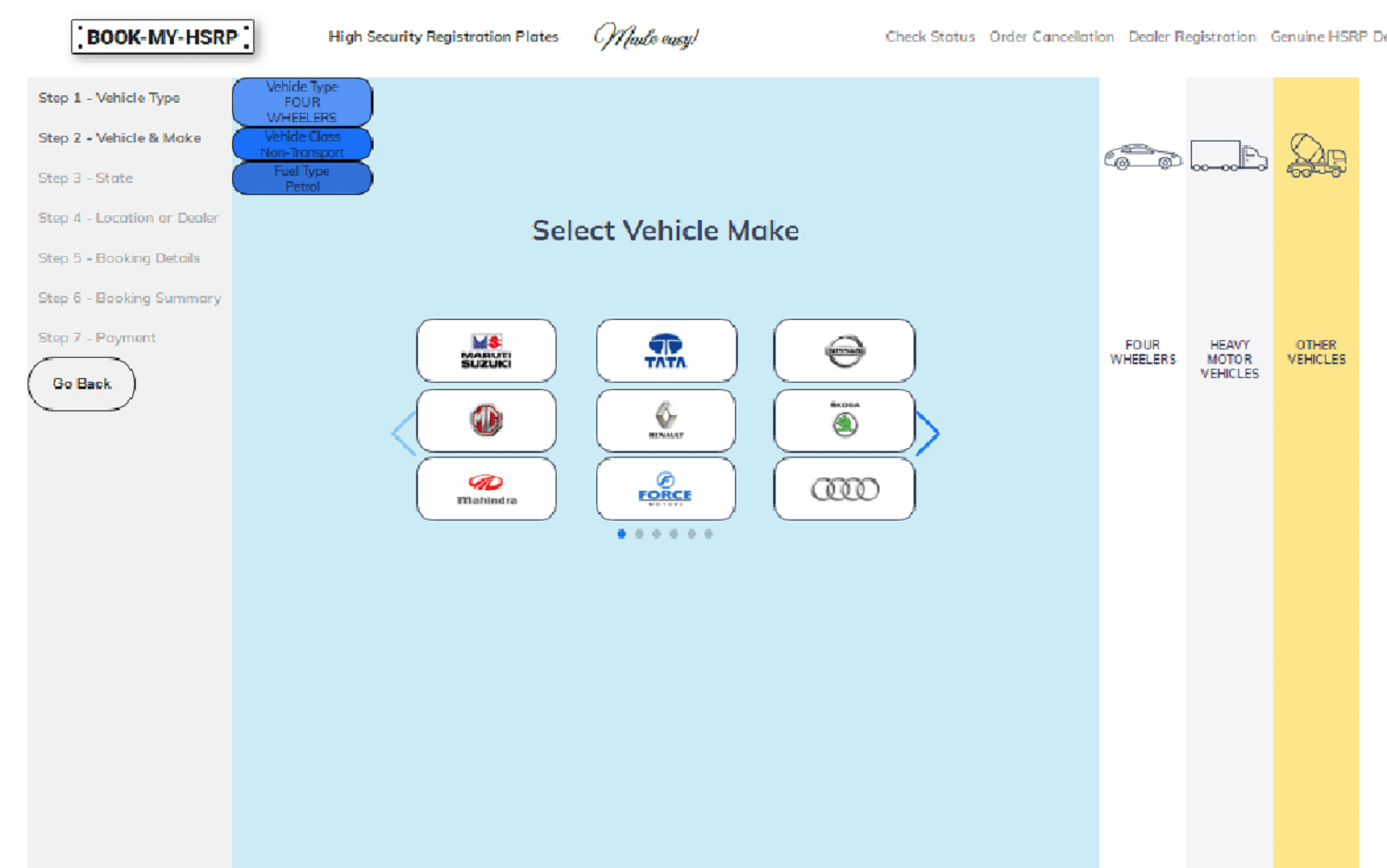Open the Dealer Registration link
1387x868 pixels.
coord(1191,37)
